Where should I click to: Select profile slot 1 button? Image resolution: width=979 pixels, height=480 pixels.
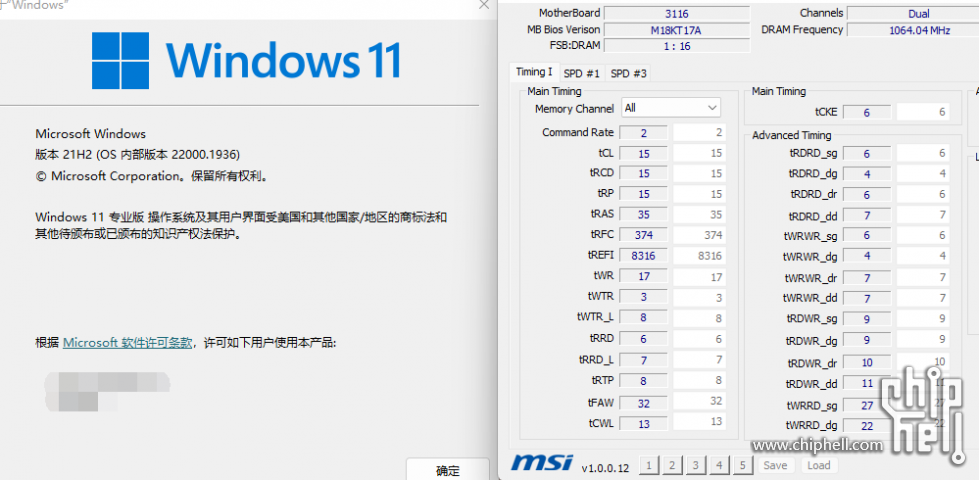point(649,465)
